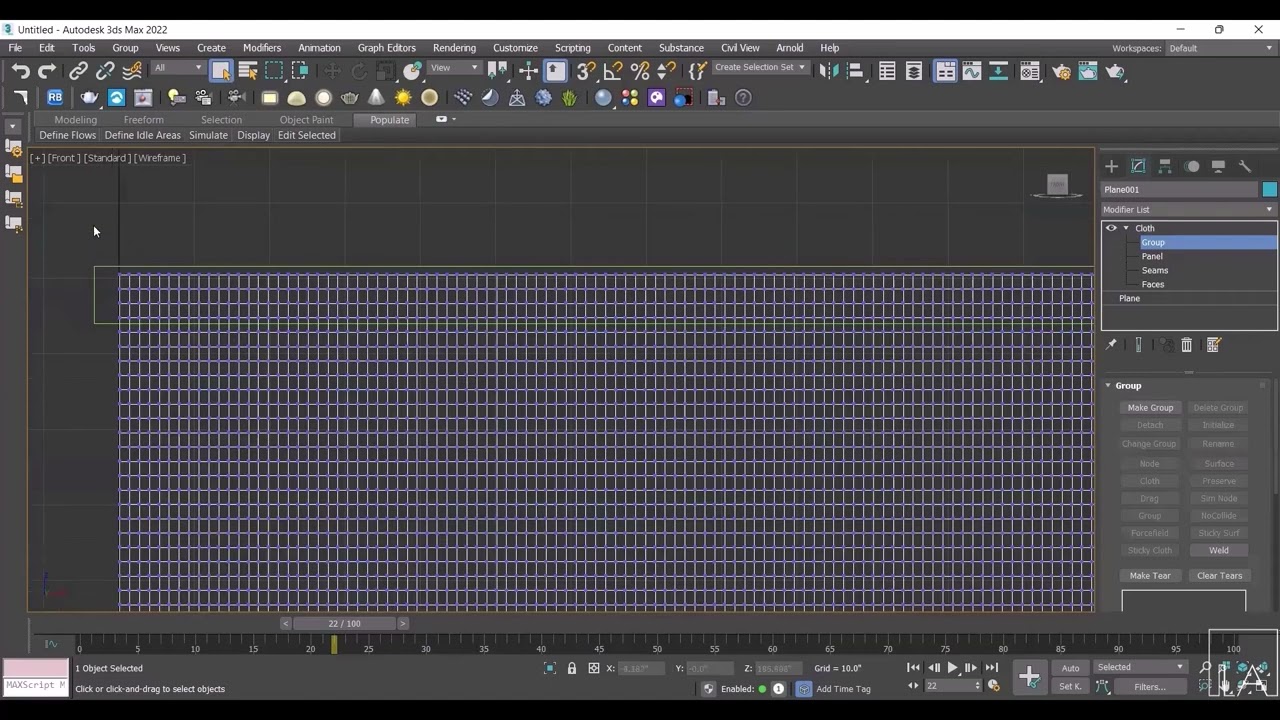The width and height of the screenshot is (1280, 720).
Task: Click the Plane001 object name field
Action: [1180, 190]
